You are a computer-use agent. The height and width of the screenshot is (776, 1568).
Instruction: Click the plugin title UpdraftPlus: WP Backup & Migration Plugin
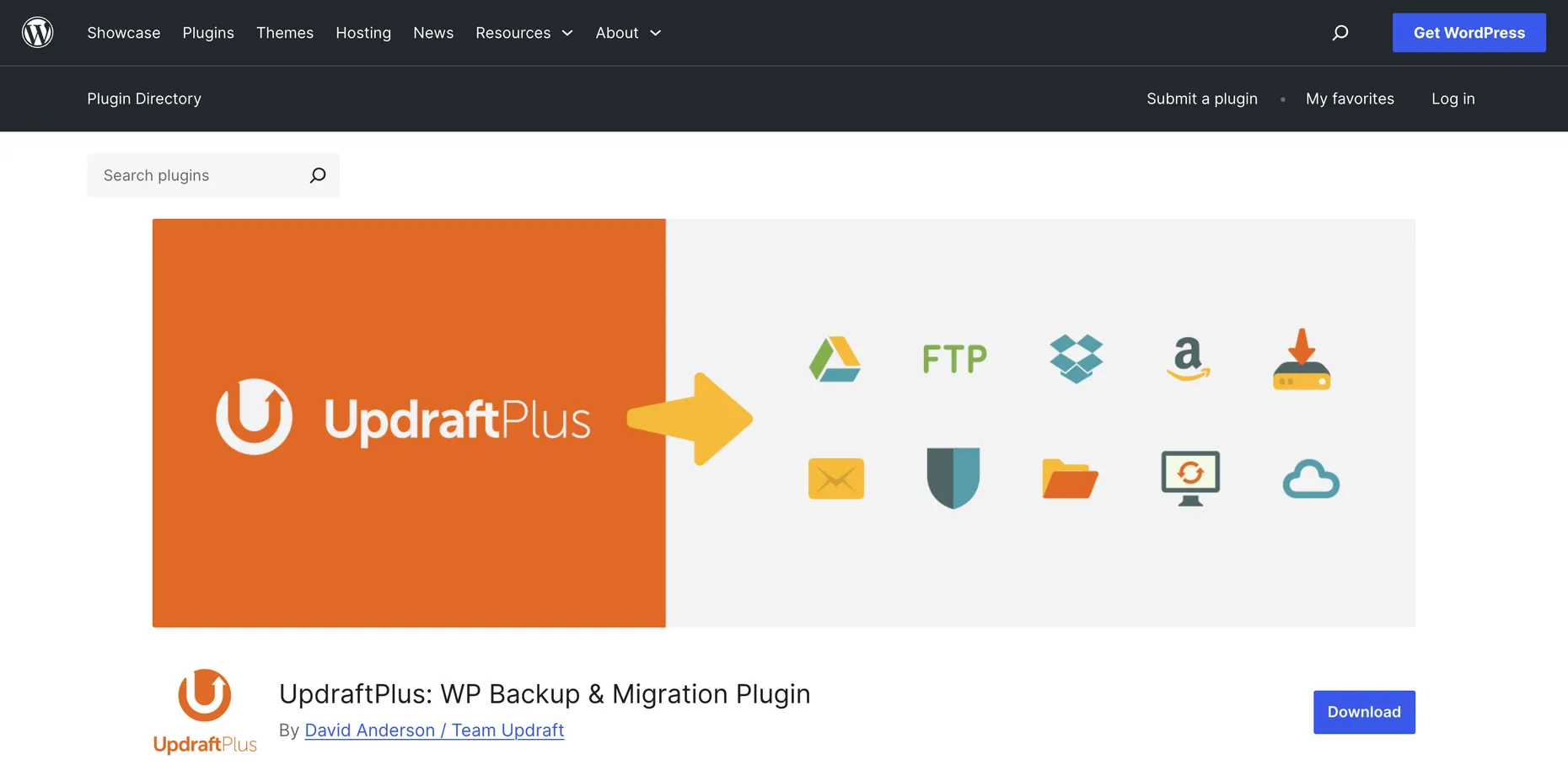point(545,693)
